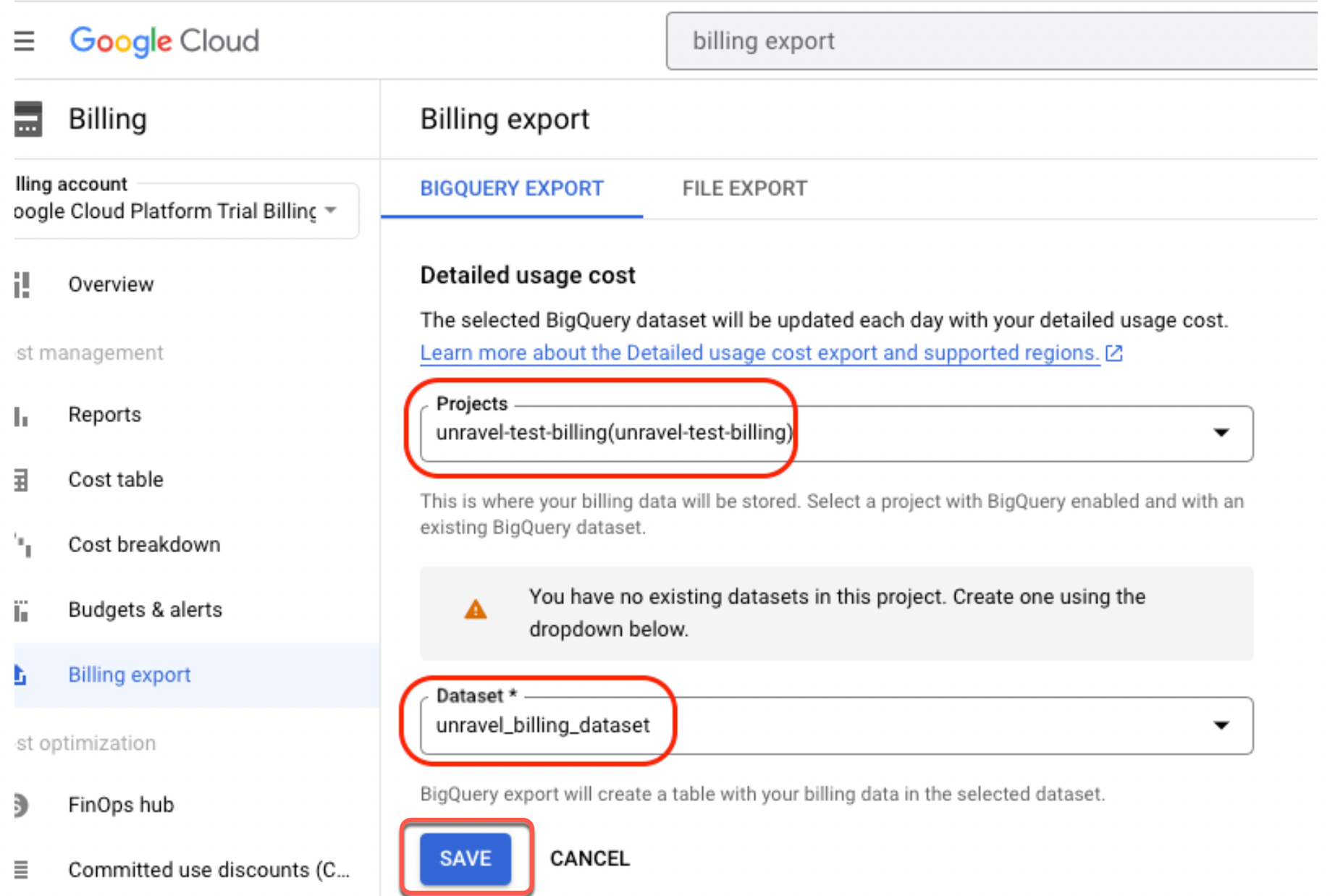Click the Reports bar-chart icon
Viewport: 1335px width, 896px height.
[x=21, y=415]
